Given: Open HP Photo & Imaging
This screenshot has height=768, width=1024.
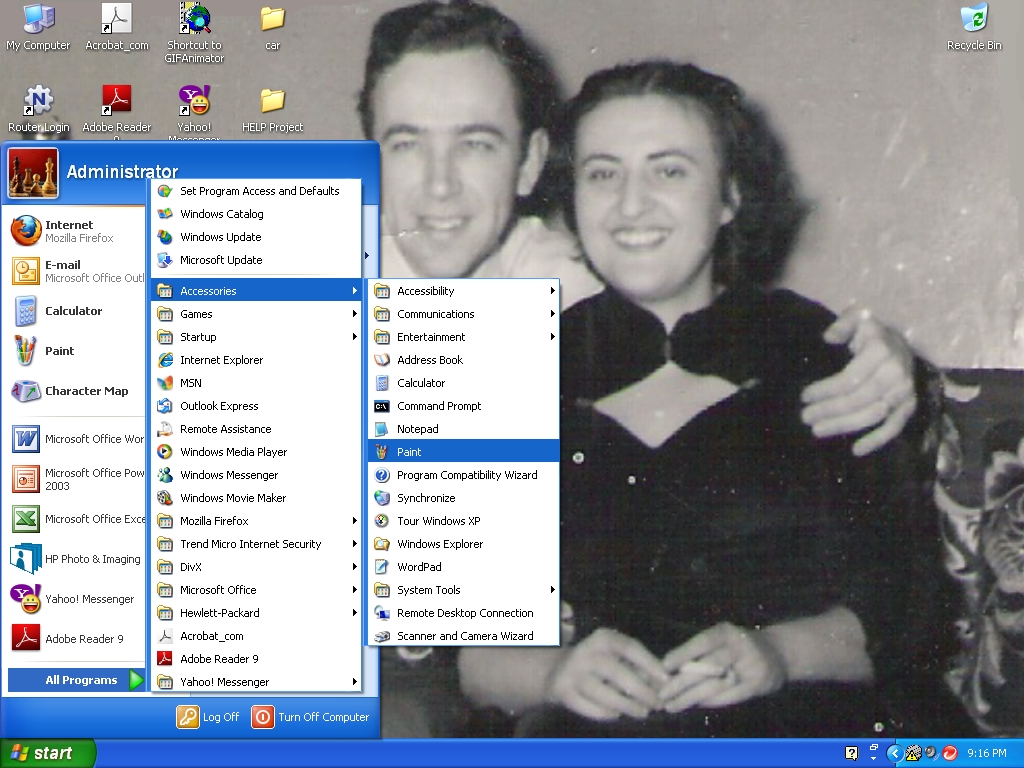Looking at the screenshot, I should tap(74, 559).
